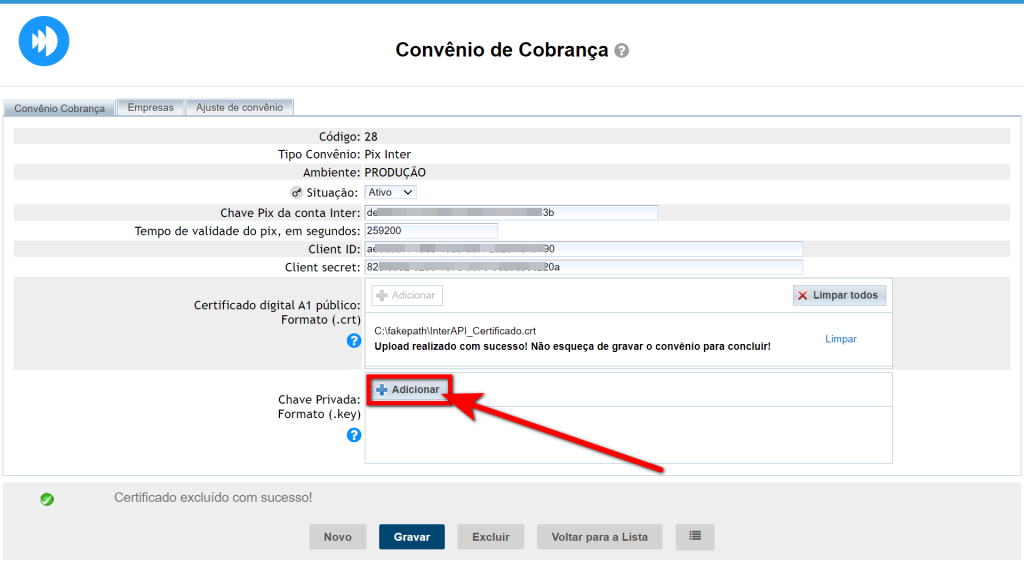This screenshot has height=576, width=1024.
Task: Save the convênio with Gravar
Action: click(x=411, y=537)
